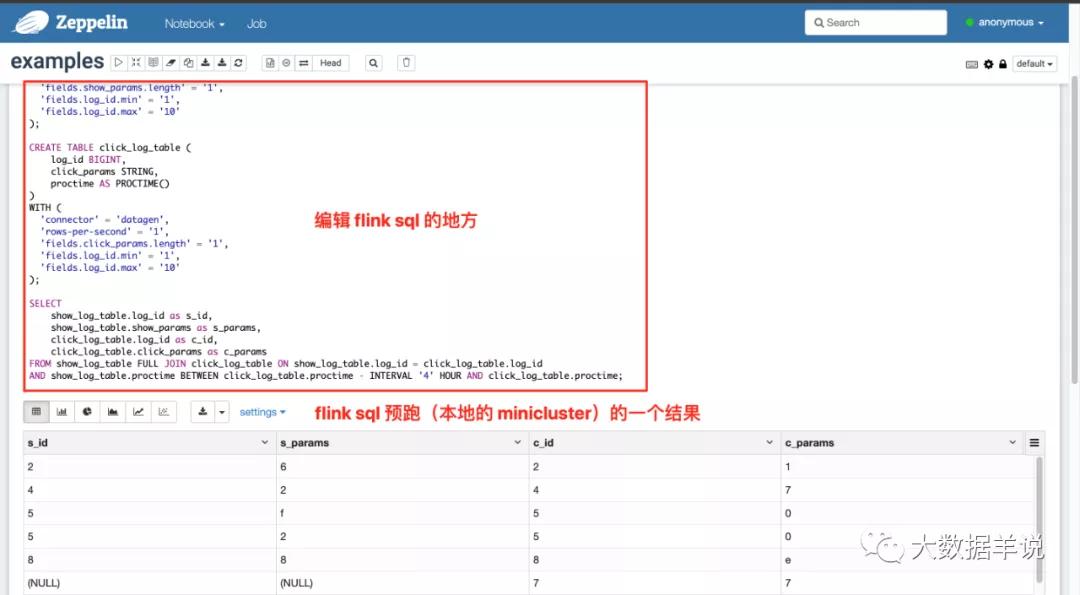Open note permissions lock icon
The height and width of the screenshot is (595, 1080).
tap(1002, 64)
